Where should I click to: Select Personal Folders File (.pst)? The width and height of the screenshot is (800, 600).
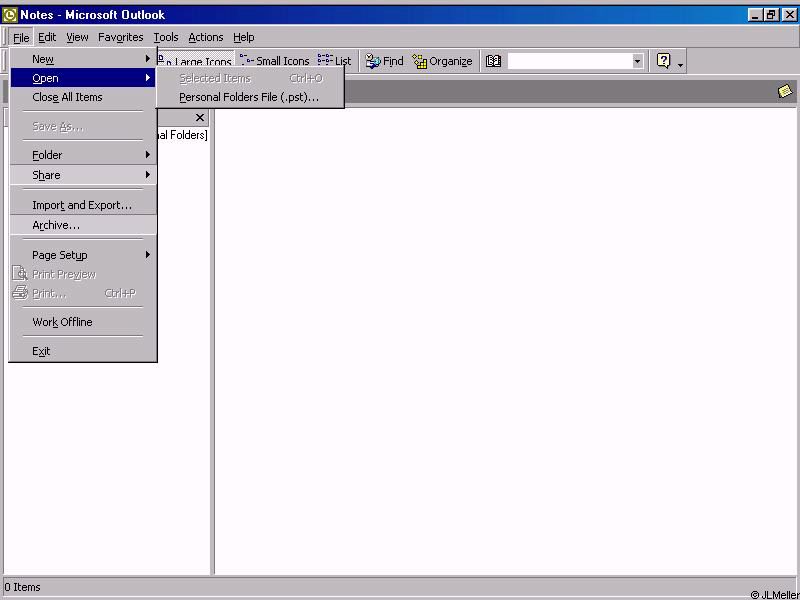[x=249, y=97]
